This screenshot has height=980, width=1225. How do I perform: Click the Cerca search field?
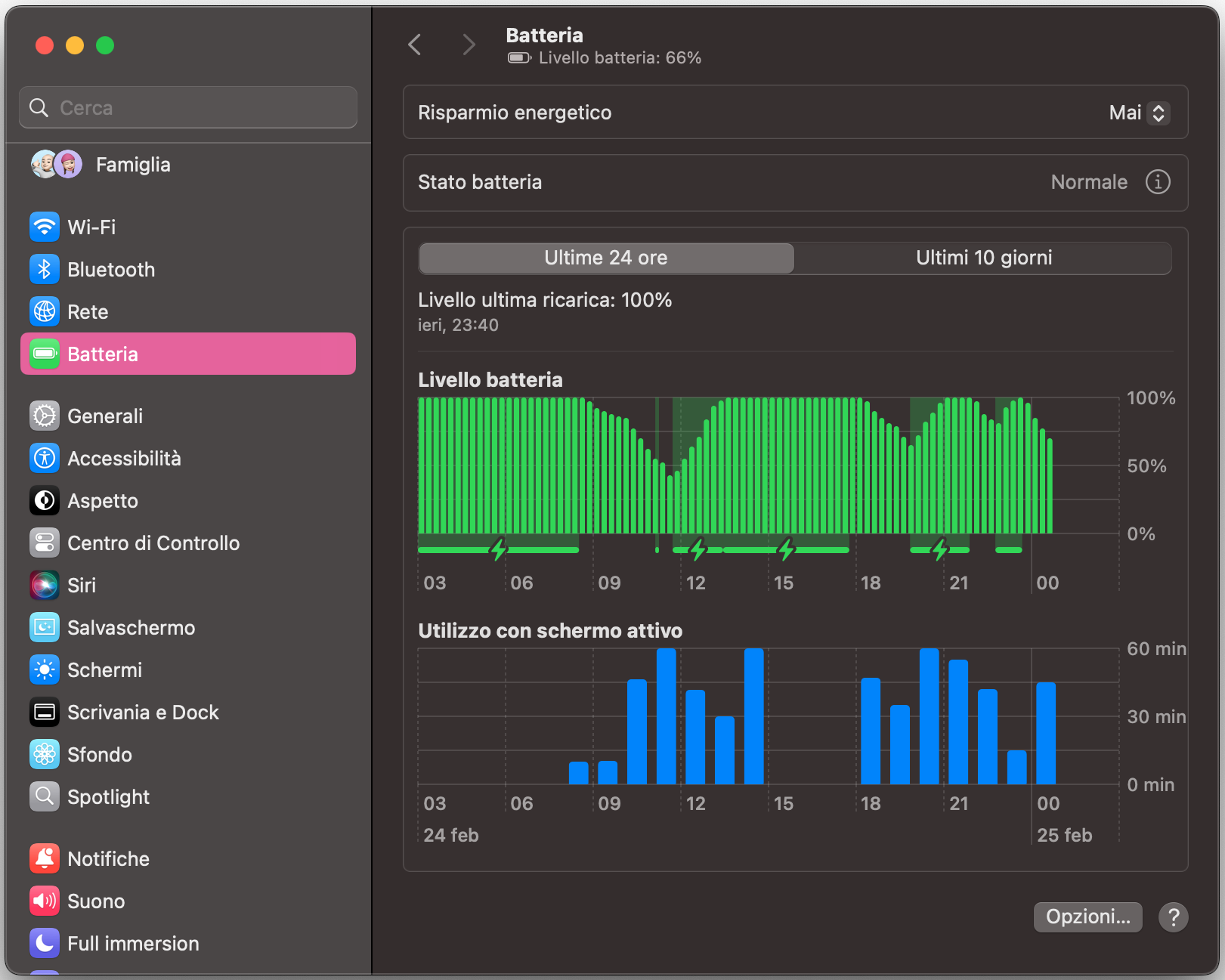pos(189,108)
